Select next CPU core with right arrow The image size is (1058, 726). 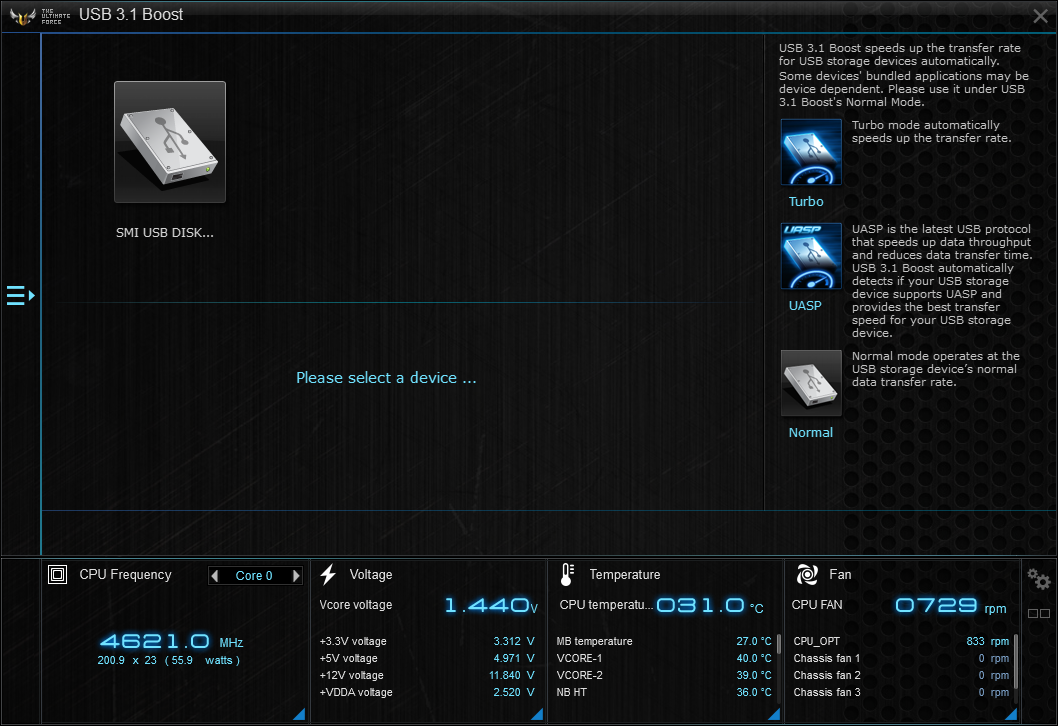coord(296,576)
